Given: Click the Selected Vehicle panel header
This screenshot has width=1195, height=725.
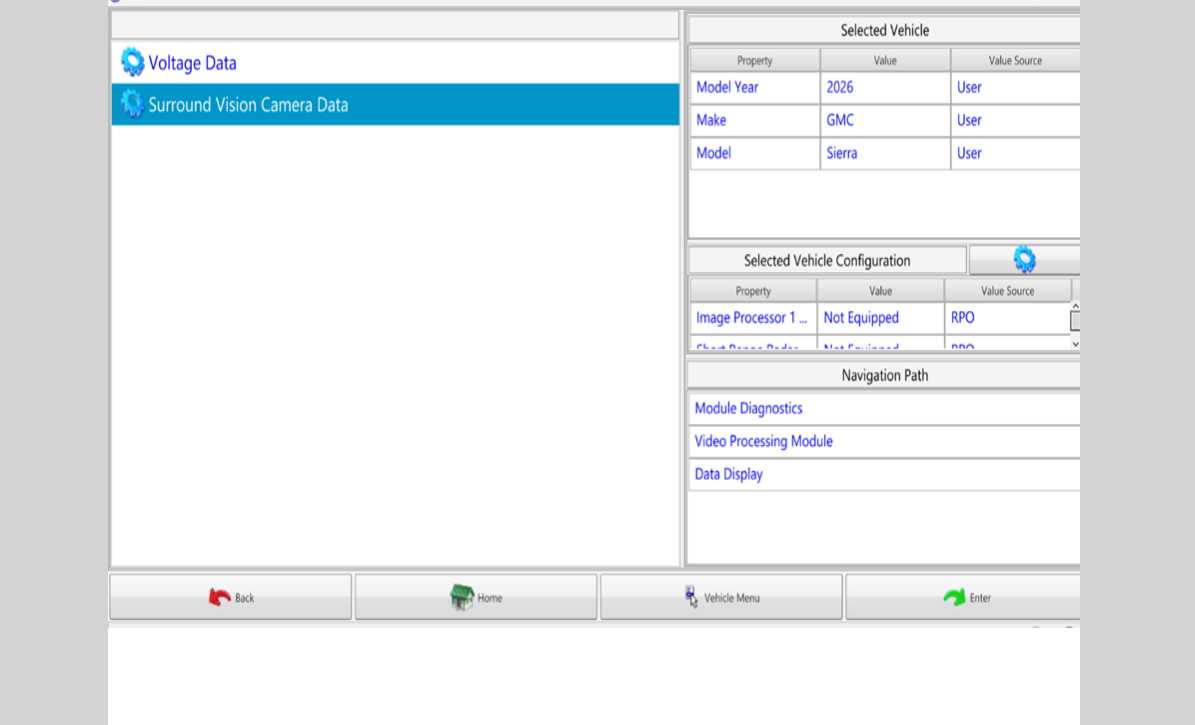Looking at the screenshot, I should 884,30.
